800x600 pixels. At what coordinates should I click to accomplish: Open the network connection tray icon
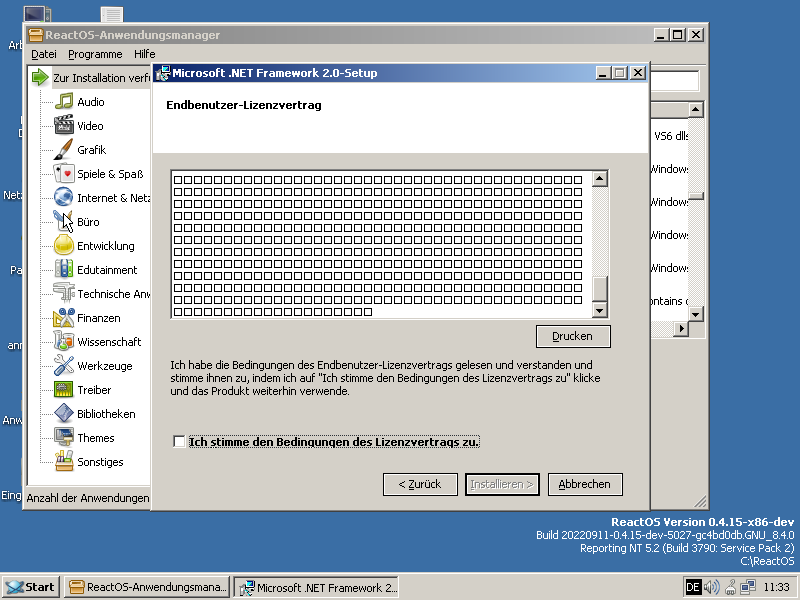tap(748, 587)
